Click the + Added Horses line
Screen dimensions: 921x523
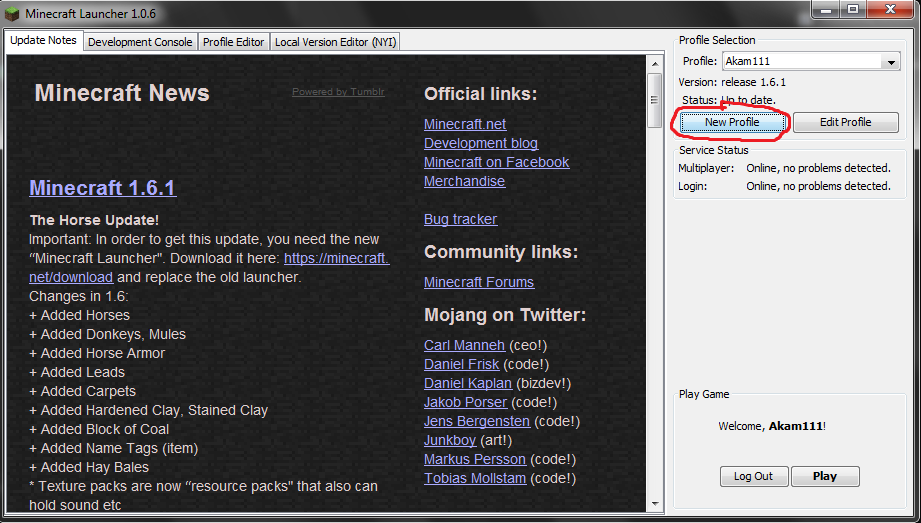tap(79, 316)
